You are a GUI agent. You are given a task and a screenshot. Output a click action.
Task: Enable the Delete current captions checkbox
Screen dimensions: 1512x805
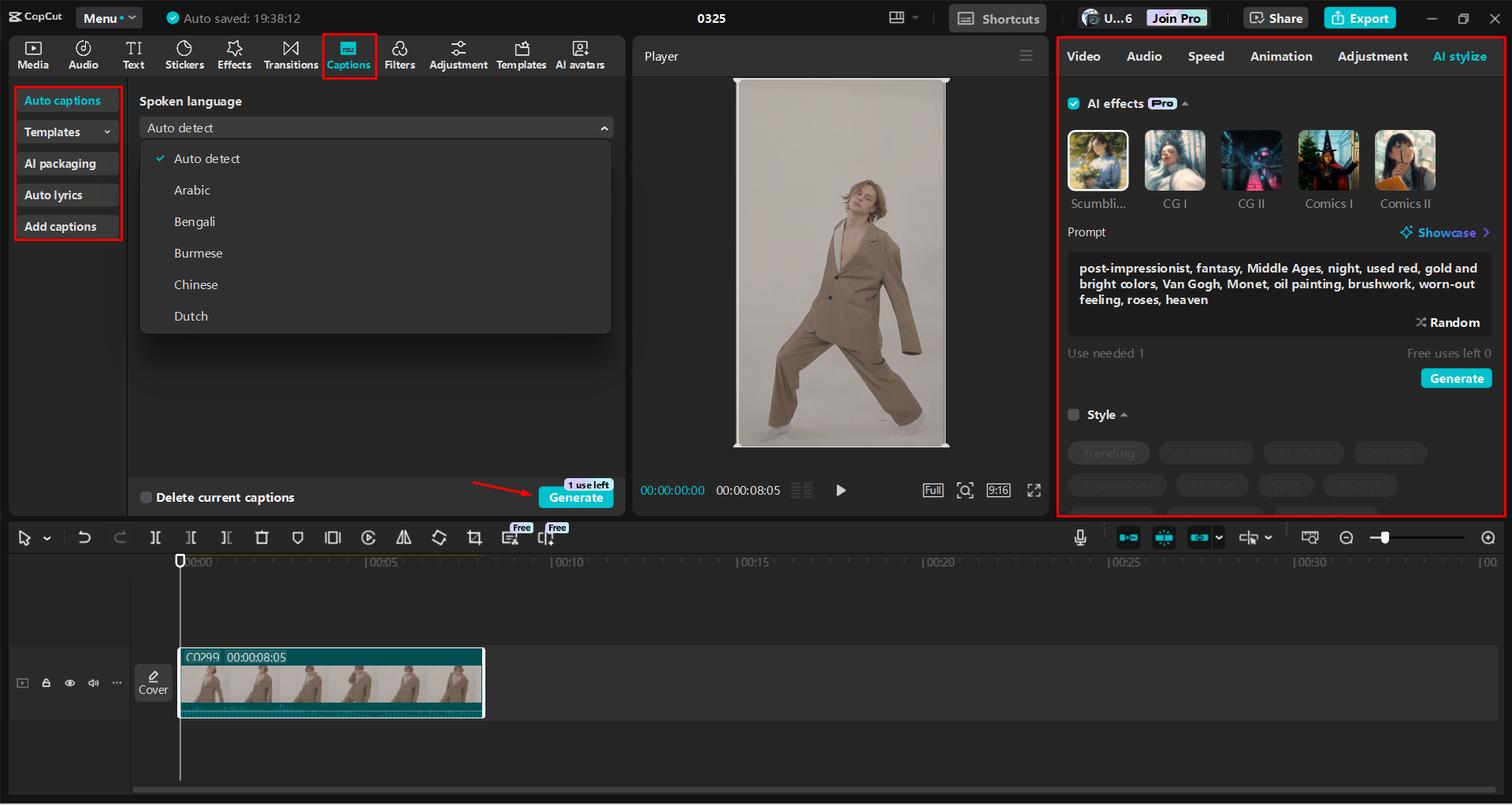tap(146, 497)
